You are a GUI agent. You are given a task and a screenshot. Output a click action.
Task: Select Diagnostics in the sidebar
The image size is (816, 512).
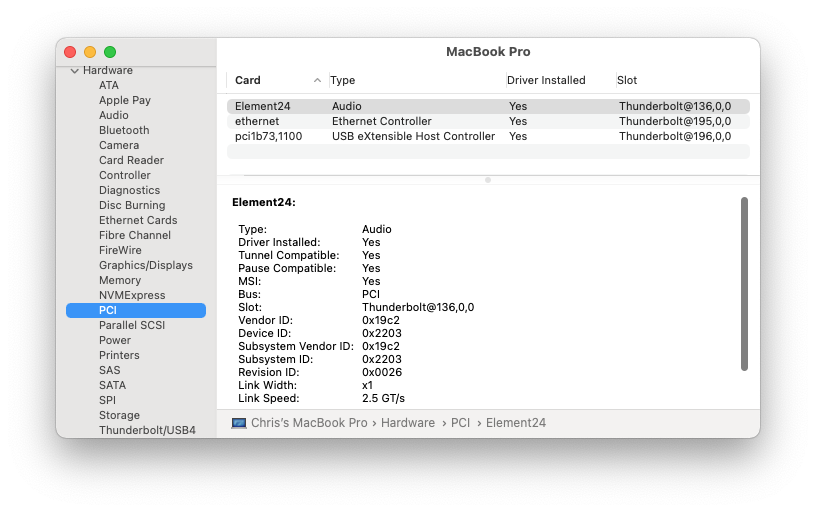[x=129, y=190]
